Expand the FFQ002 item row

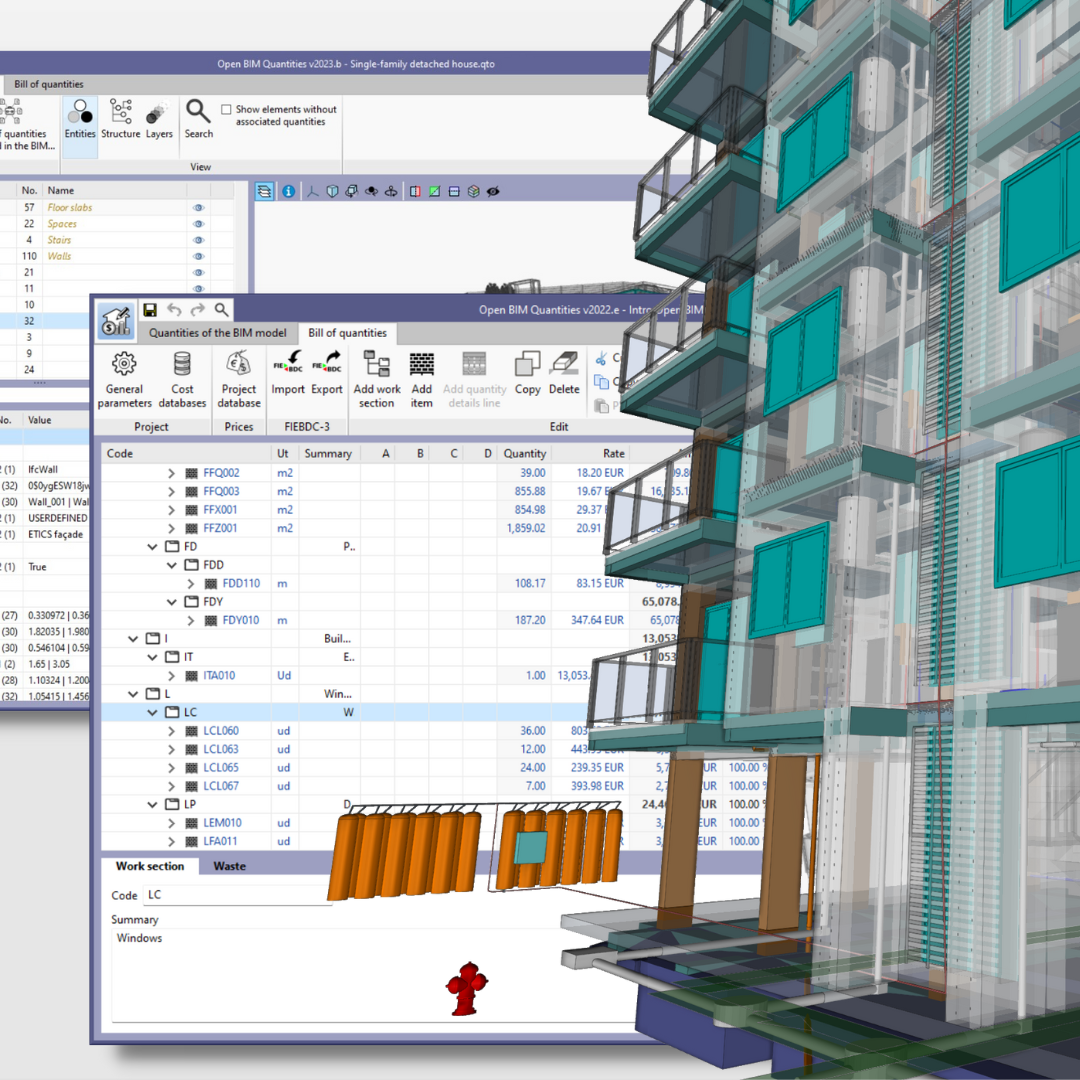(x=171, y=473)
